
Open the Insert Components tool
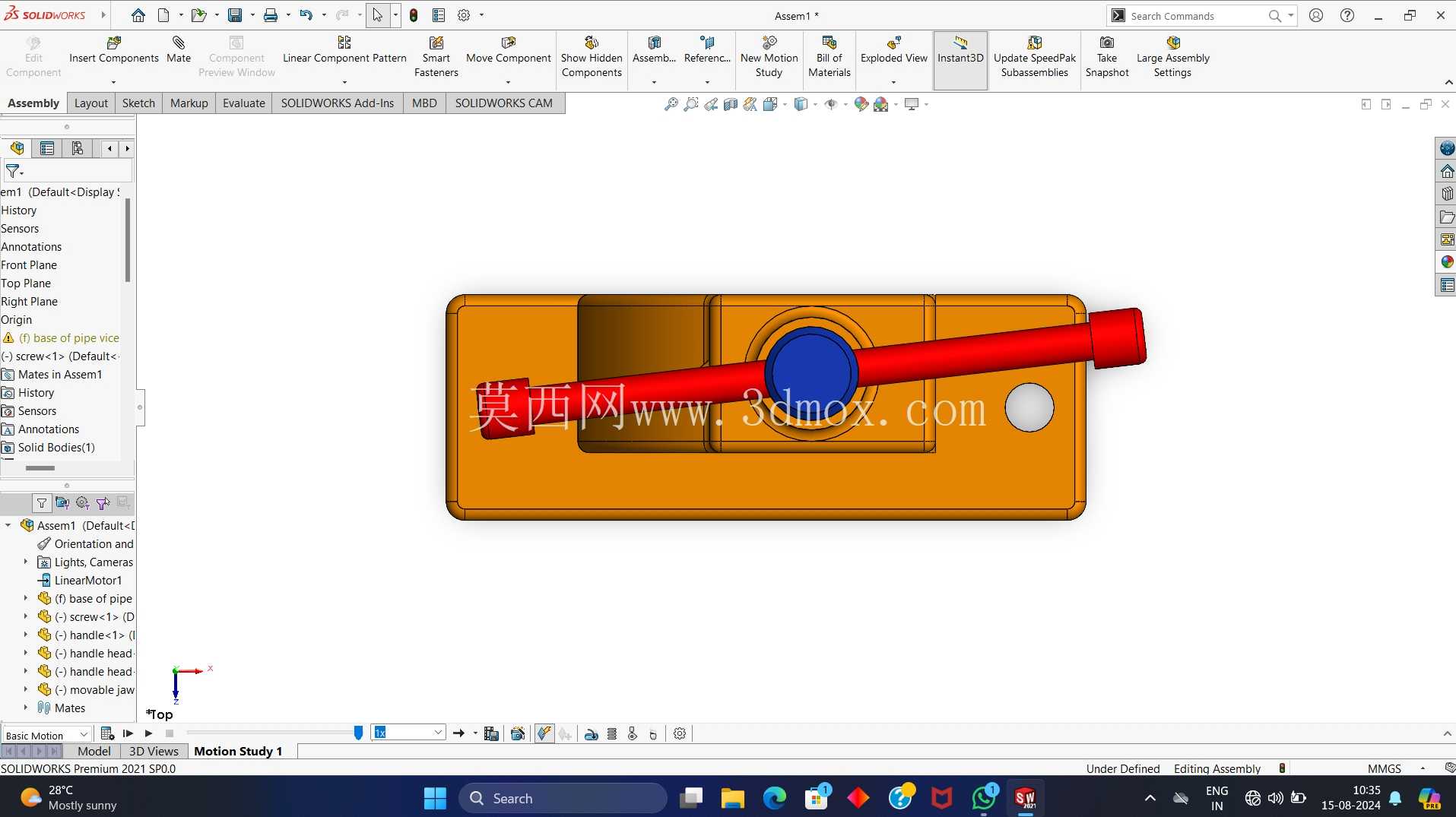pyautogui.click(x=114, y=50)
